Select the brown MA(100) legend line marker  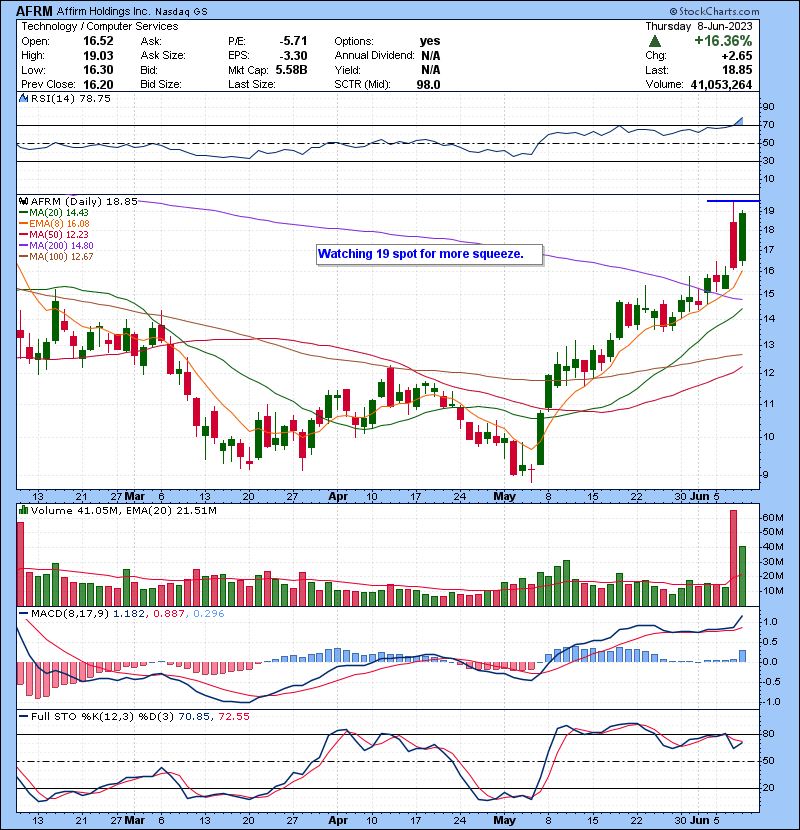[24, 257]
